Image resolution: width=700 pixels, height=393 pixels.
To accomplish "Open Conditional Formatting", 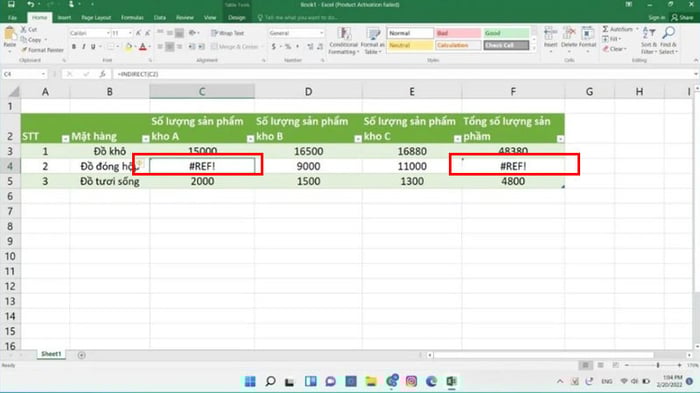I will (343, 41).
